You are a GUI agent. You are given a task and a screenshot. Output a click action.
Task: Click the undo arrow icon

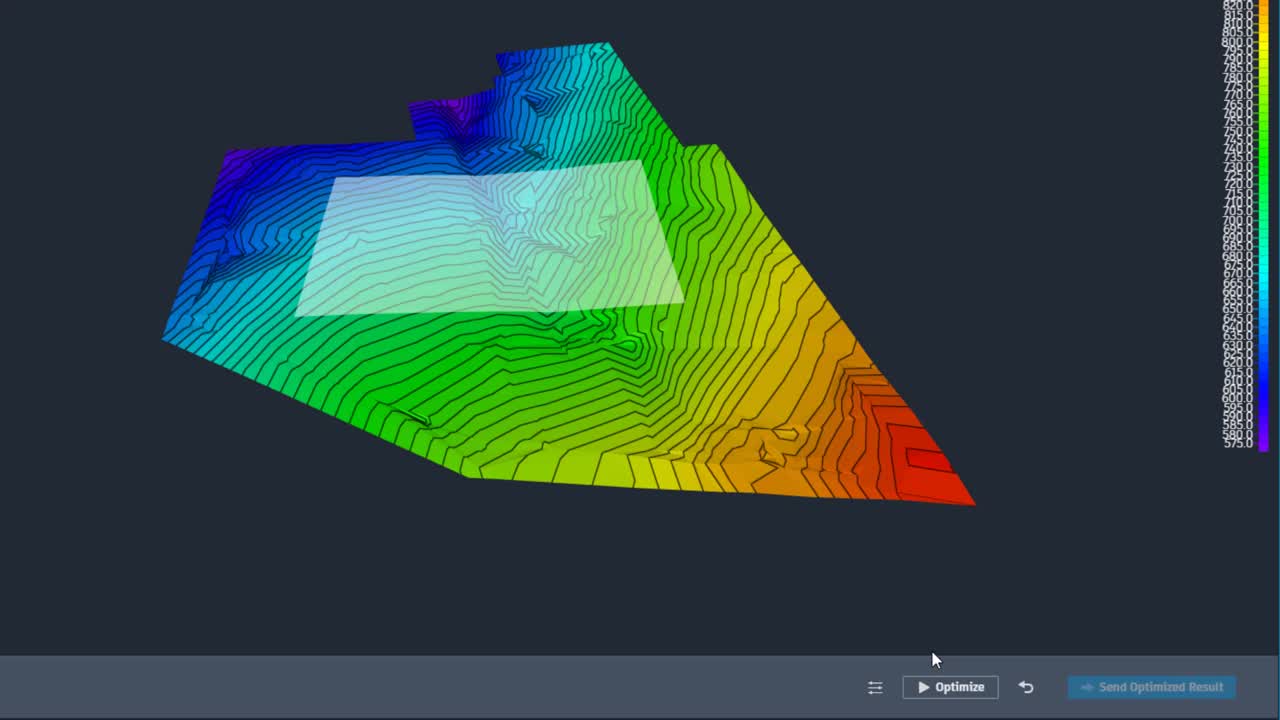tap(1026, 687)
